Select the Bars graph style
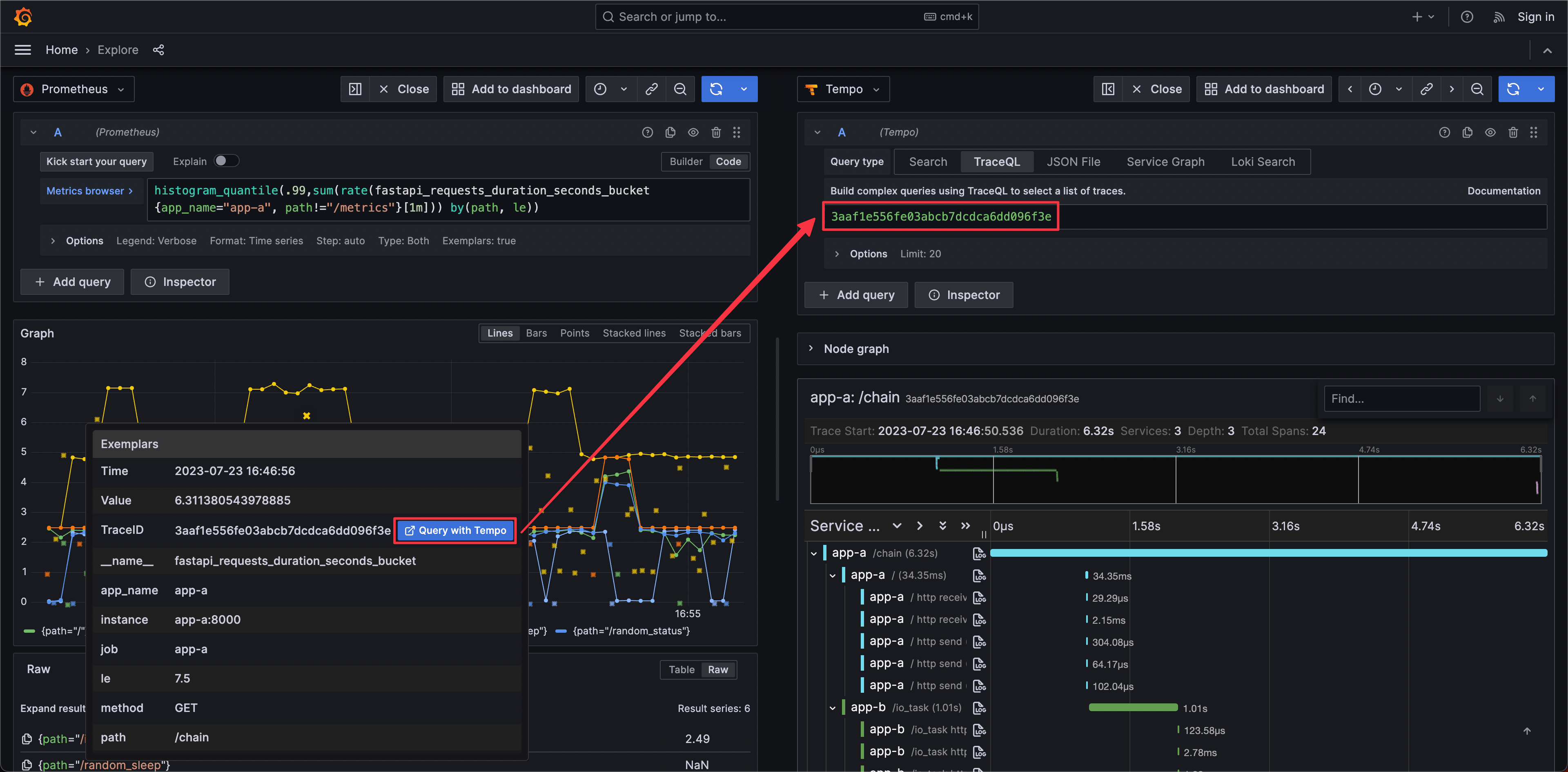Viewport: 1568px width, 772px height. click(536, 333)
